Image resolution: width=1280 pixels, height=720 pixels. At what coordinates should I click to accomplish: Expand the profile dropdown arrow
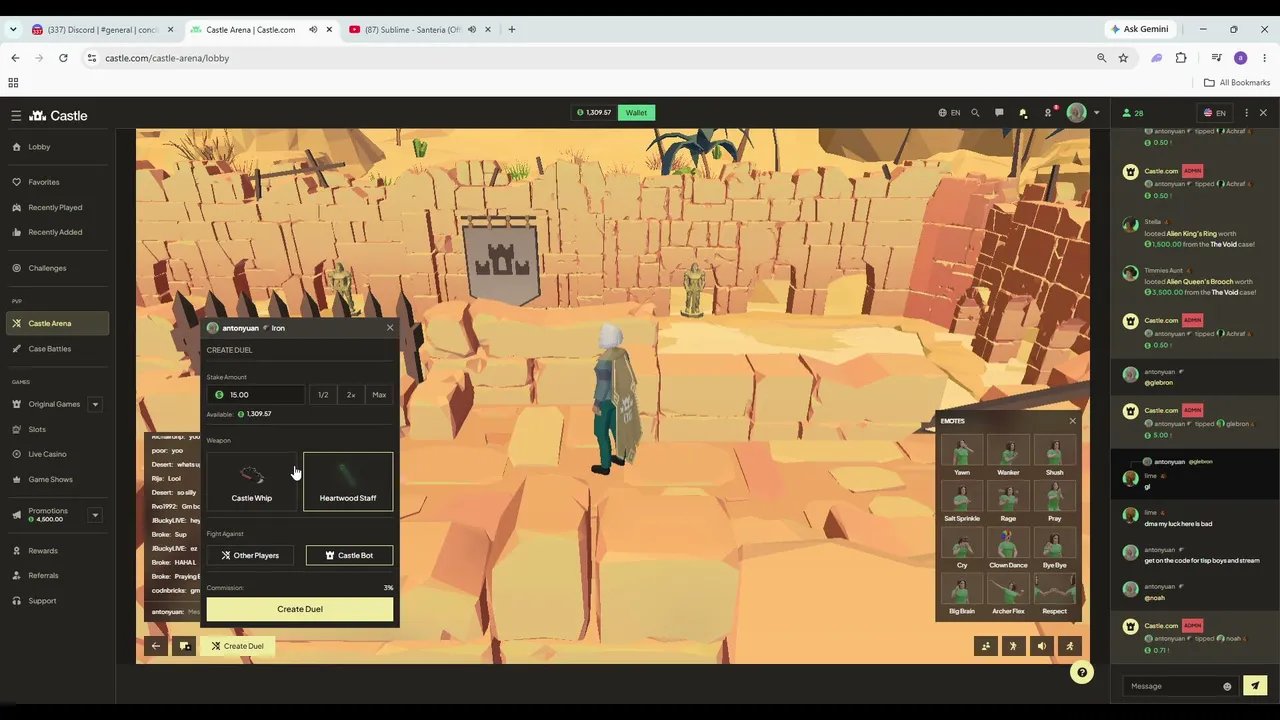coord(1096,113)
